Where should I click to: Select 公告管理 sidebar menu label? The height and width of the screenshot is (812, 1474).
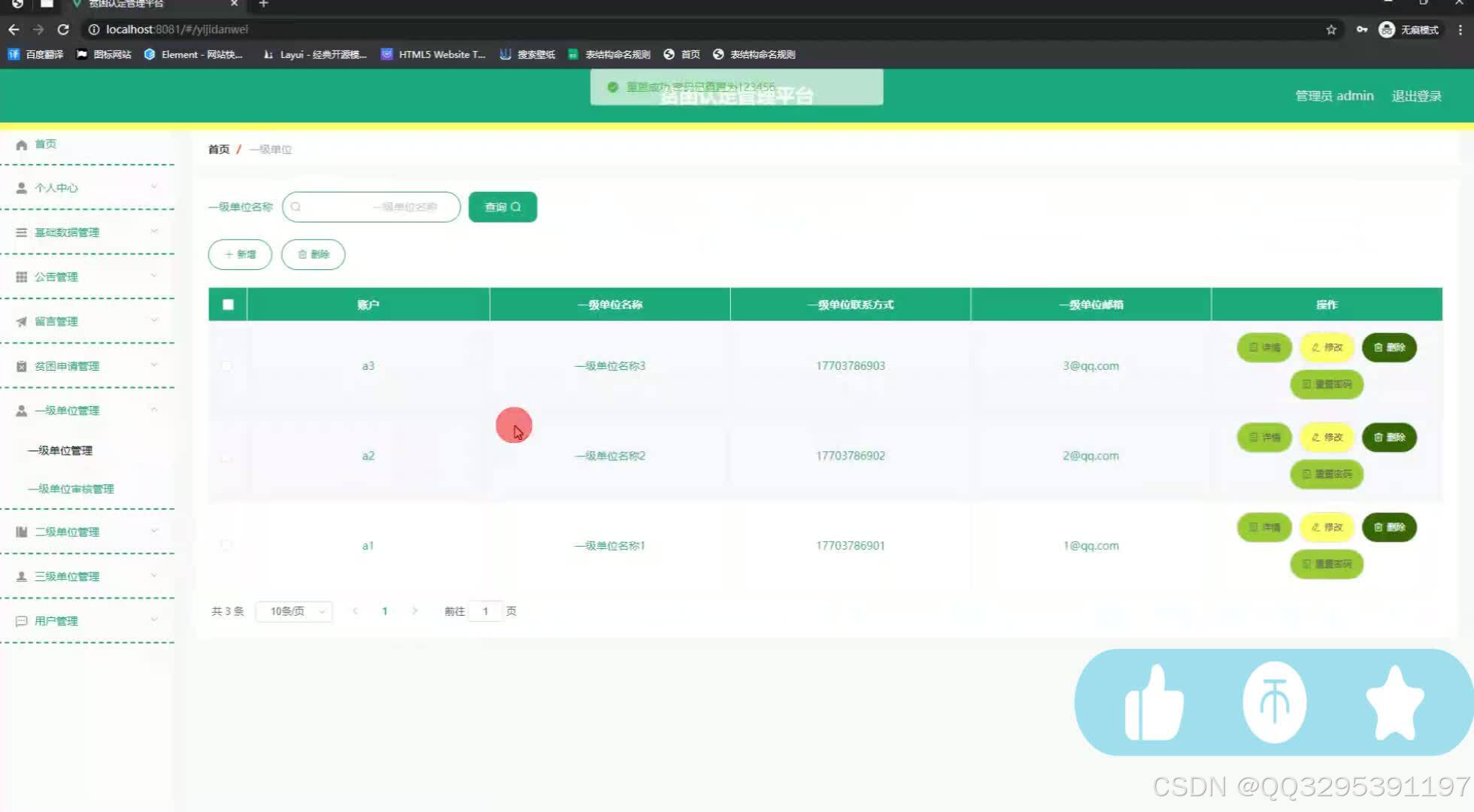coord(56,277)
